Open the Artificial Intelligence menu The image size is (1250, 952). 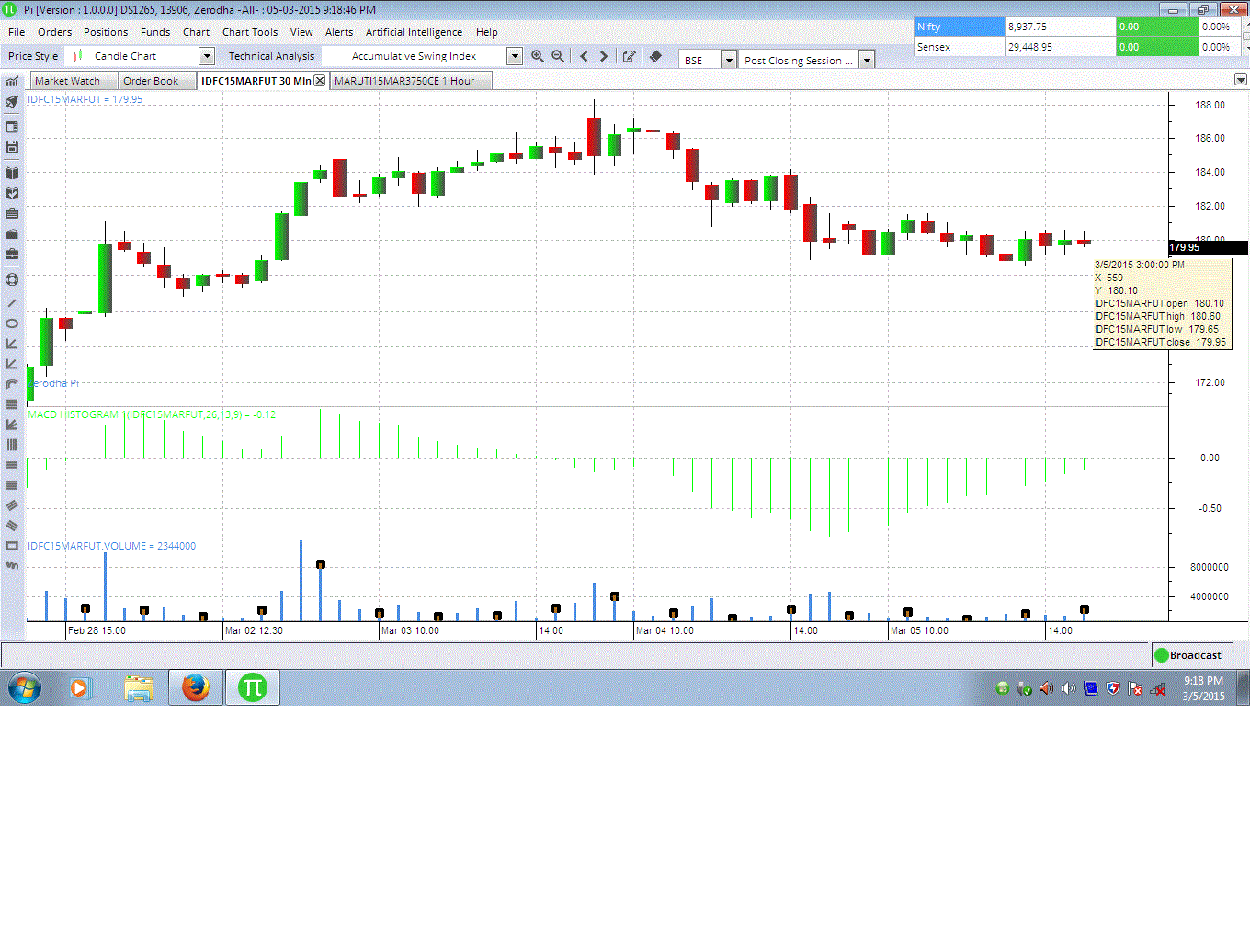pyautogui.click(x=414, y=32)
